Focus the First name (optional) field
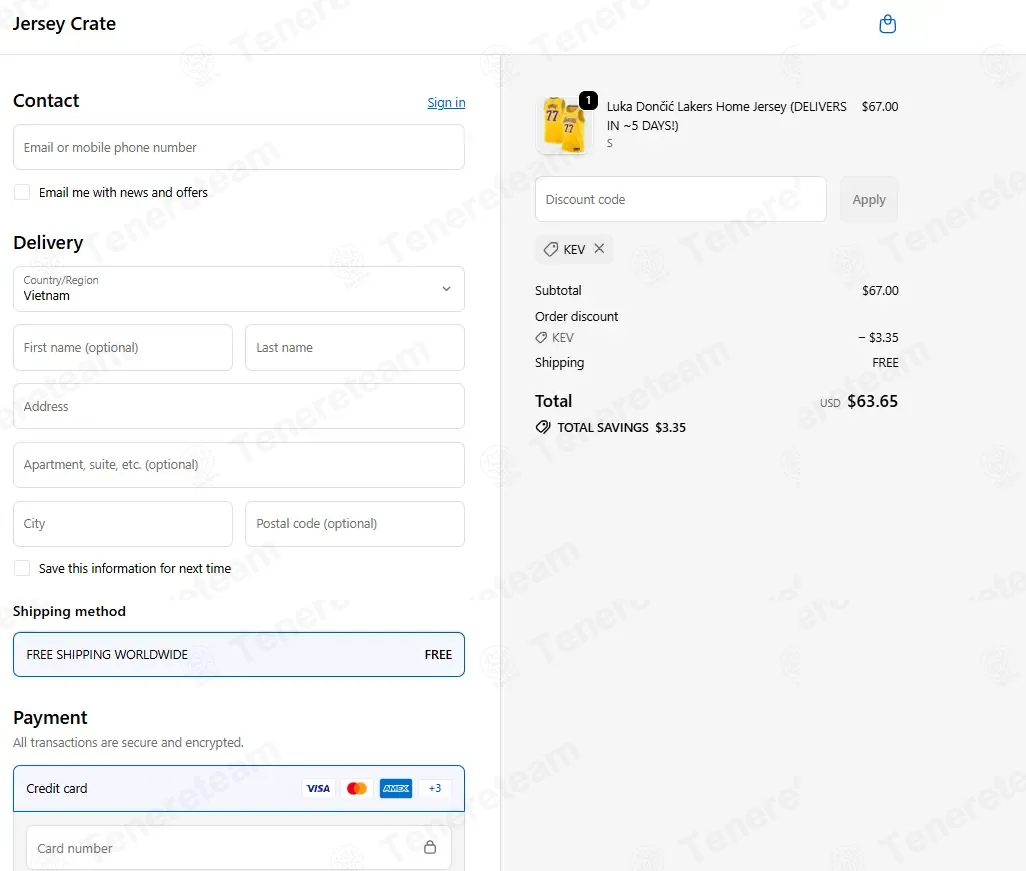The width and height of the screenshot is (1026, 871). coord(123,347)
